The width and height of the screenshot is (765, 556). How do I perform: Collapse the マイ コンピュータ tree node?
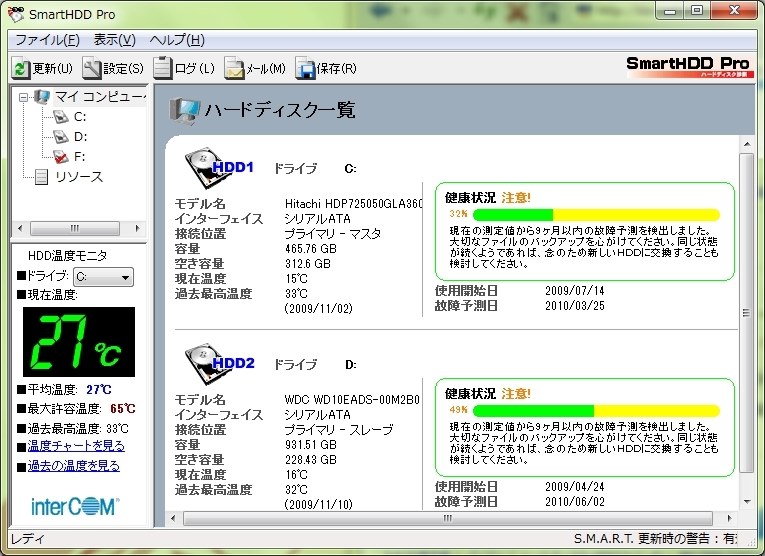pyautogui.click(x=23, y=98)
